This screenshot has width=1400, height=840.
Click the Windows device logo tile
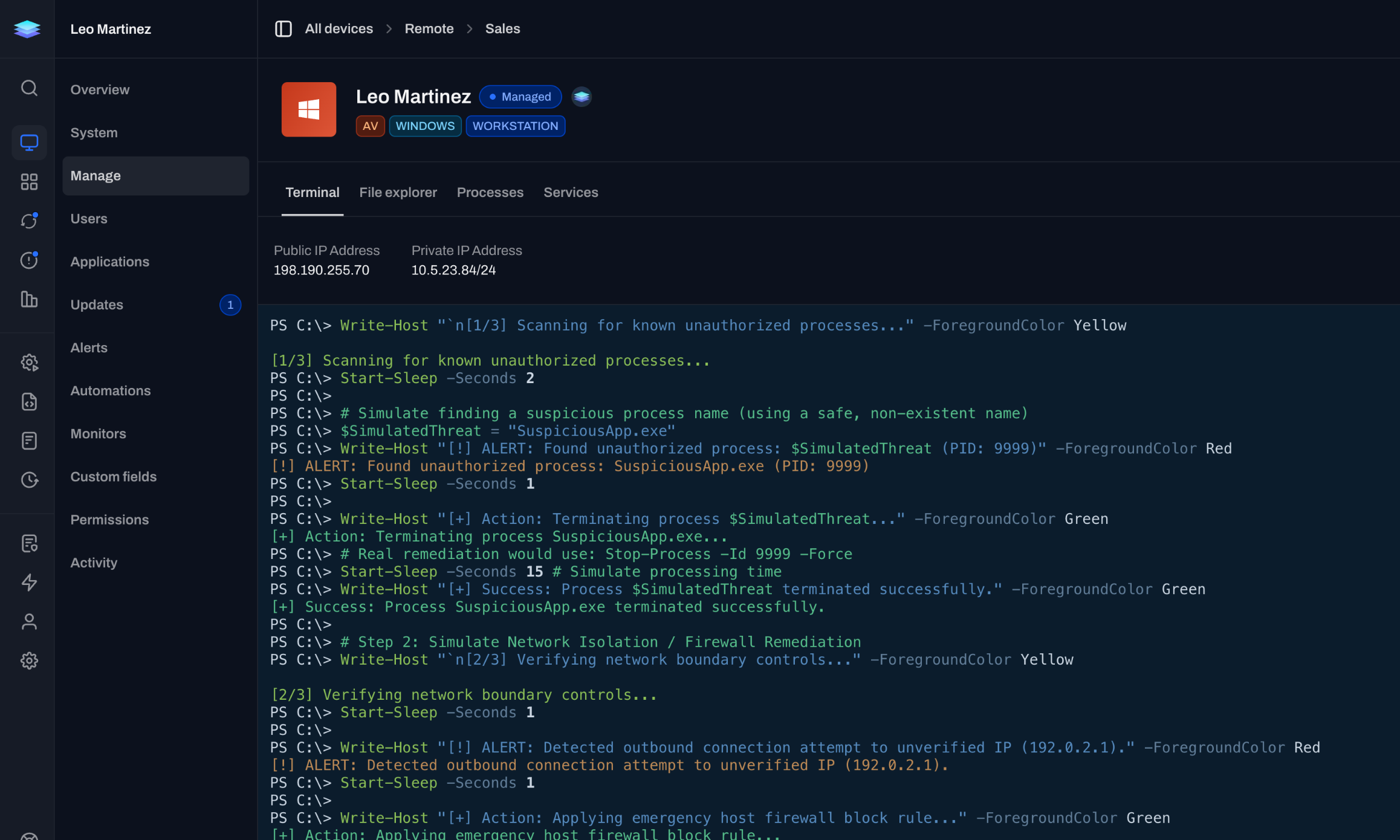309,109
